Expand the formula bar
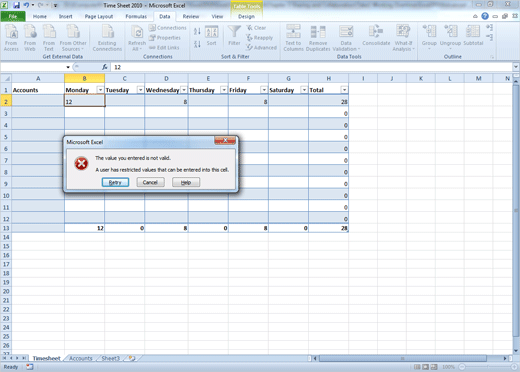This screenshot has height=372, width=520. coord(516,67)
